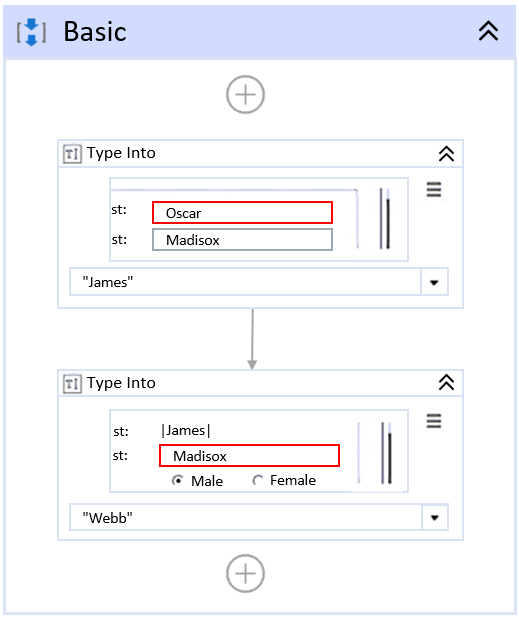Select the Female radio button
Screen dimensions: 519x621
(258, 480)
